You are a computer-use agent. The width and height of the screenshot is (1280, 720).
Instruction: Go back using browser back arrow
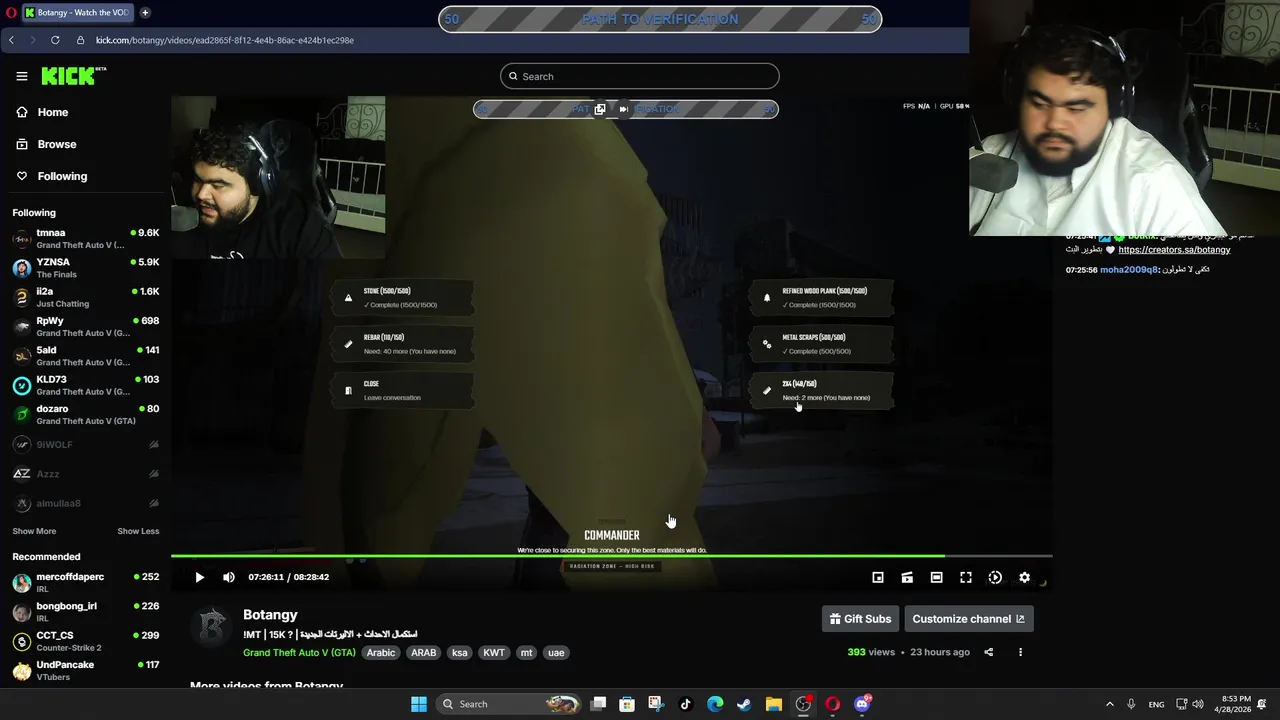pos(12,40)
